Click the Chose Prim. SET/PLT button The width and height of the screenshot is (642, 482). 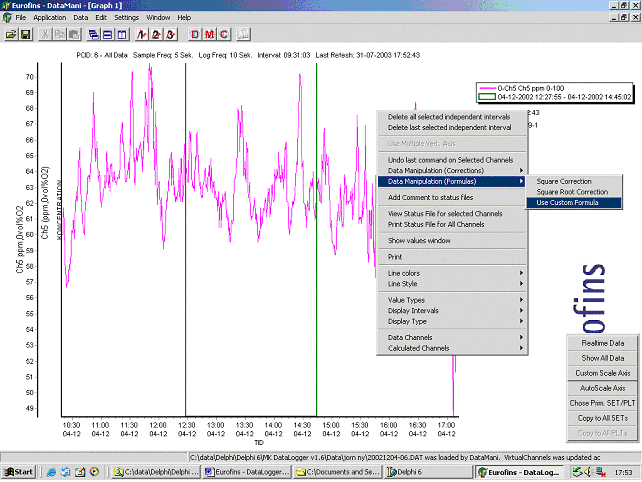point(603,403)
